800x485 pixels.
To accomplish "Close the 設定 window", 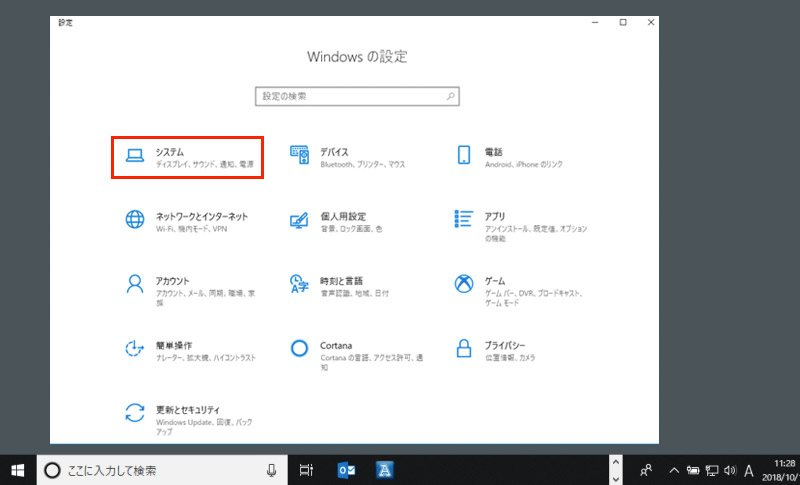I will tap(651, 22).
